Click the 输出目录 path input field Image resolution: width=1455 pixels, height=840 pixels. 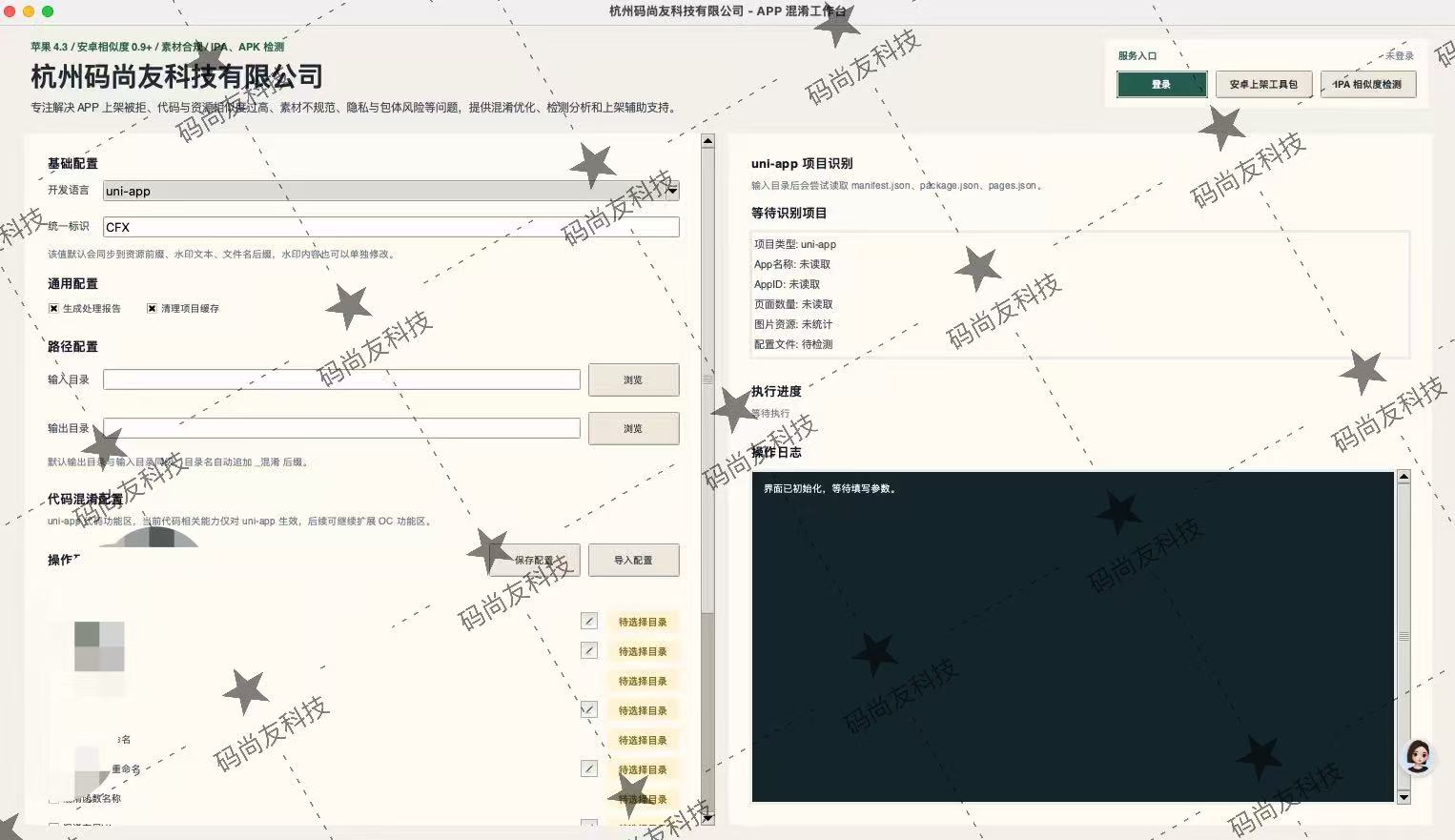341,428
